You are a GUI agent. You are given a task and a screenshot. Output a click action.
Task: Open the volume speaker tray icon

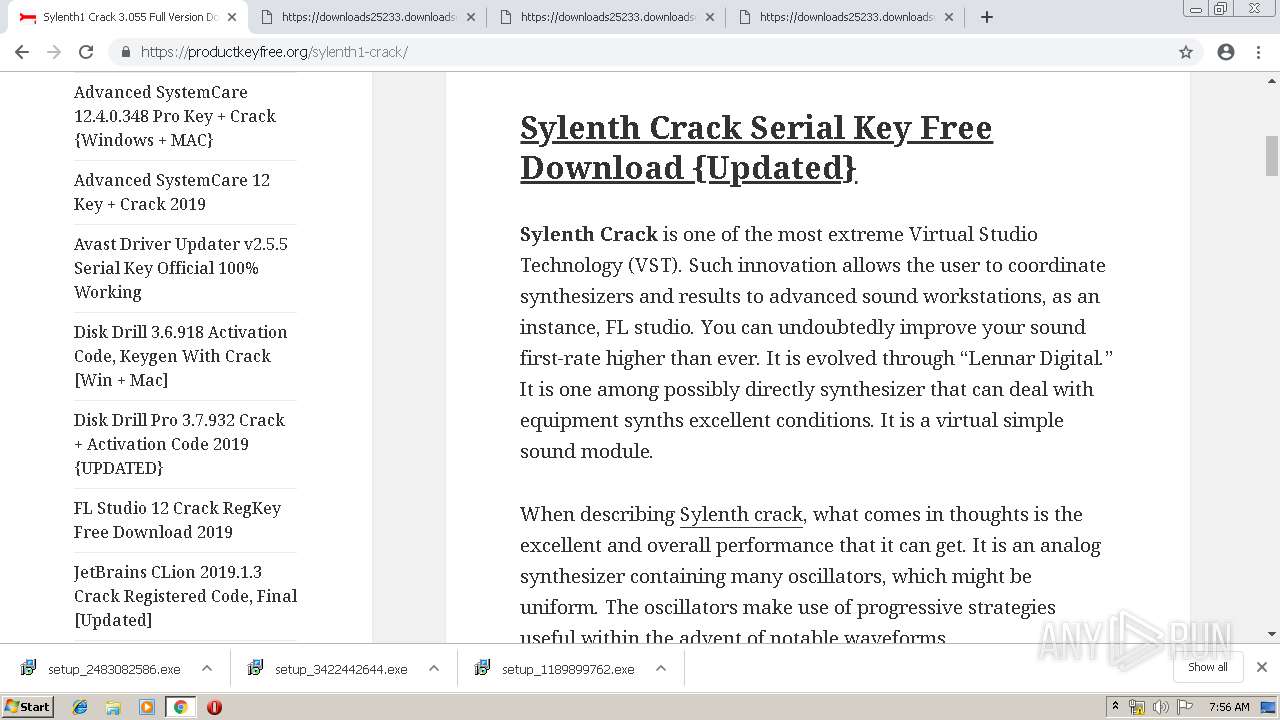point(1160,707)
